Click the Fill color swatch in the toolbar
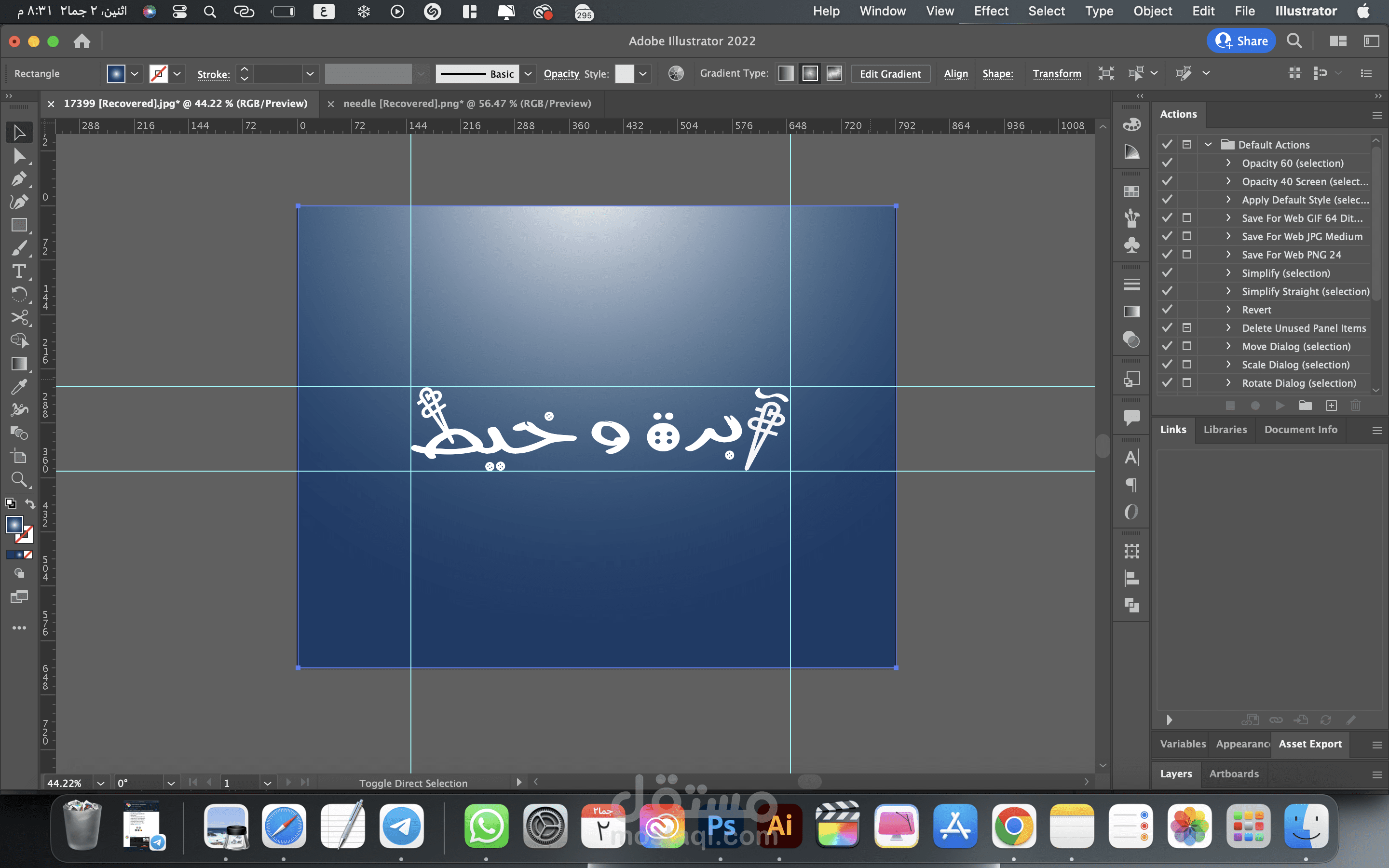Viewport: 1389px width, 868px height. [x=14, y=524]
